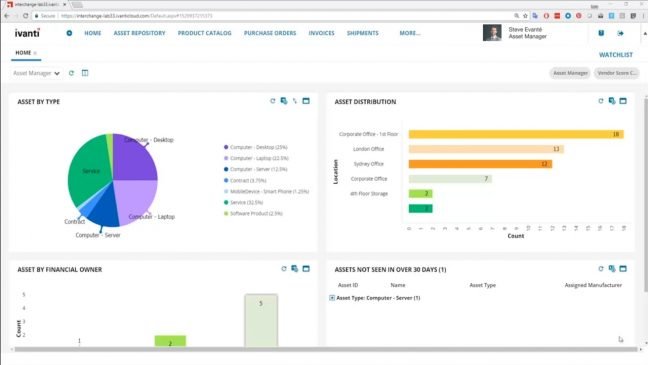The height and width of the screenshot is (365, 648).
Task: Maximize the Asset By Type panel
Action: tap(306, 101)
